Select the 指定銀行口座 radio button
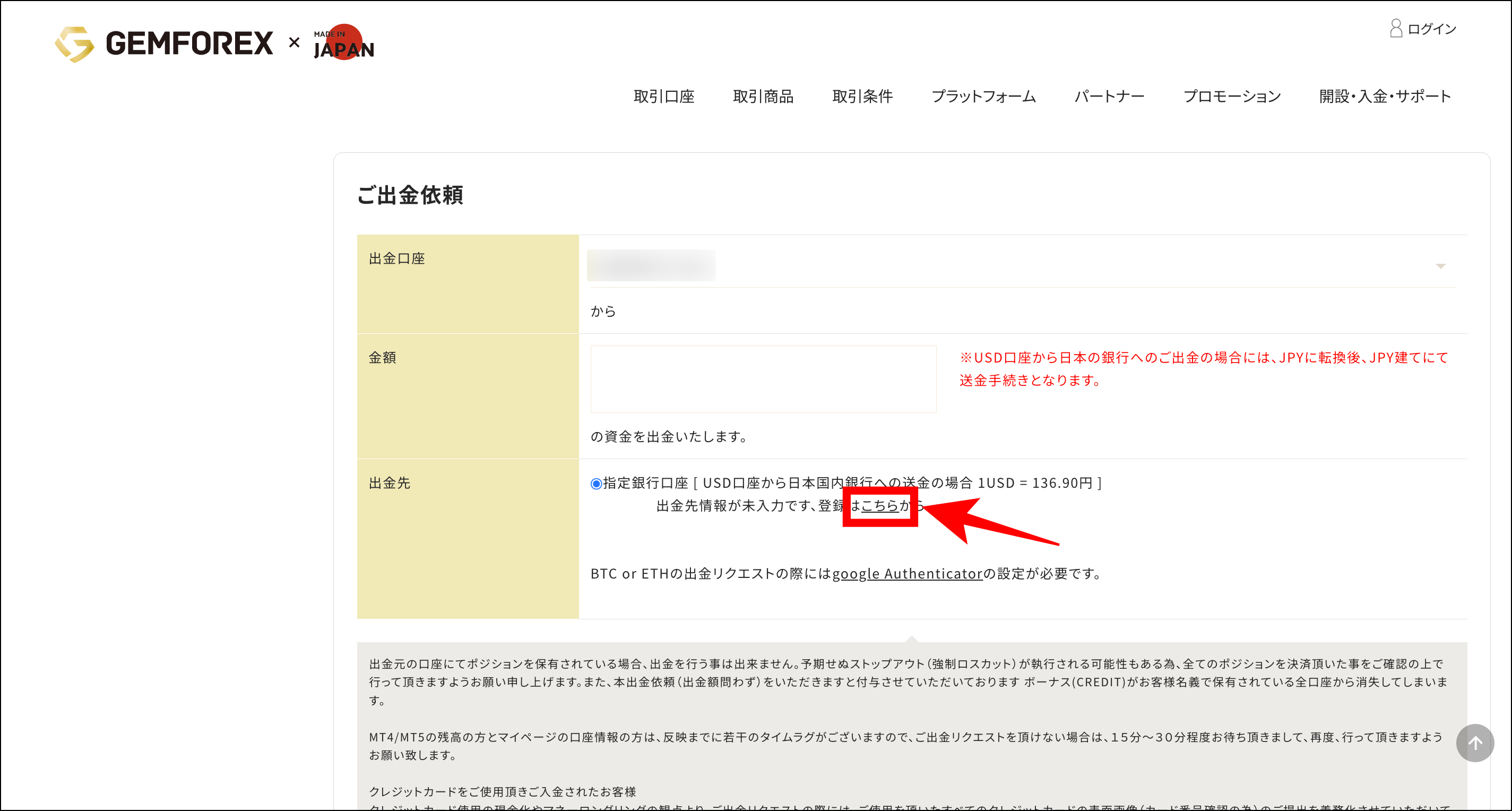The height and width of the screenshot is (811, 1512). [x=596, y=484]
